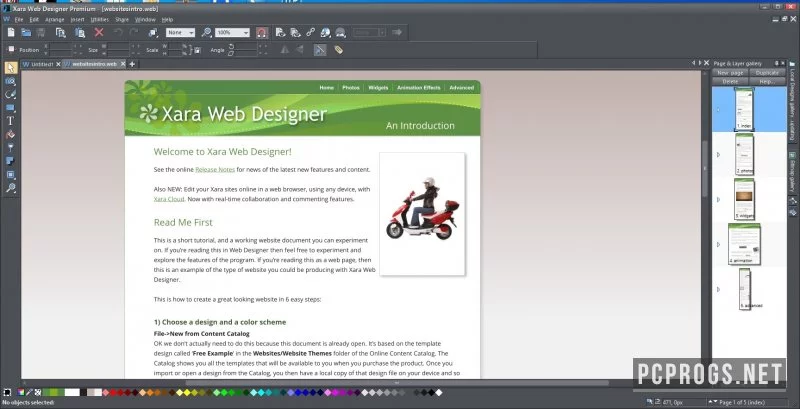The width and height of the screenshot is (800, 409).
Task: Open the Utilities menu
Action: (99, 19)
